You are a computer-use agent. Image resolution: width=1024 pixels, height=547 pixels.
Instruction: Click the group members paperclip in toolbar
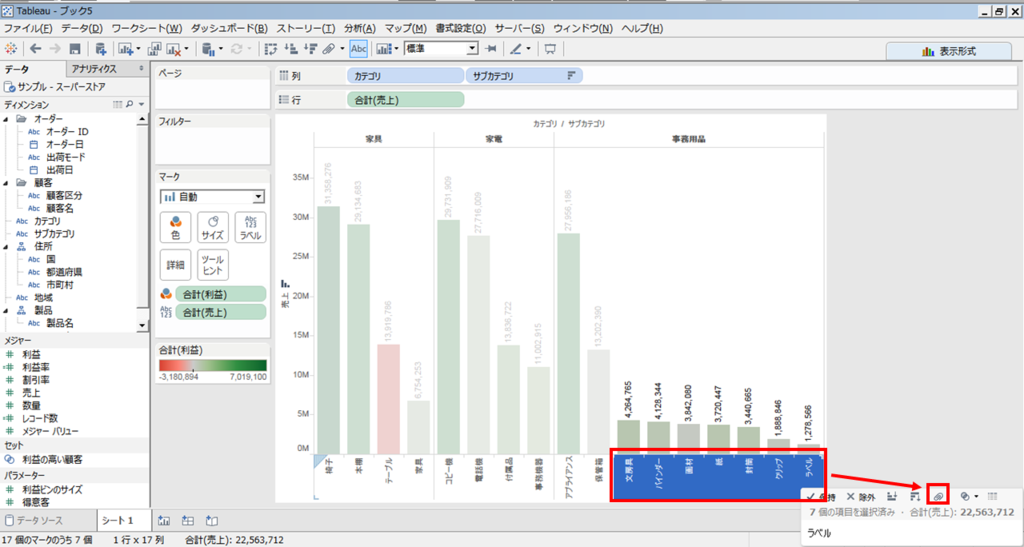pyautogui.click(x=329, y=49)
